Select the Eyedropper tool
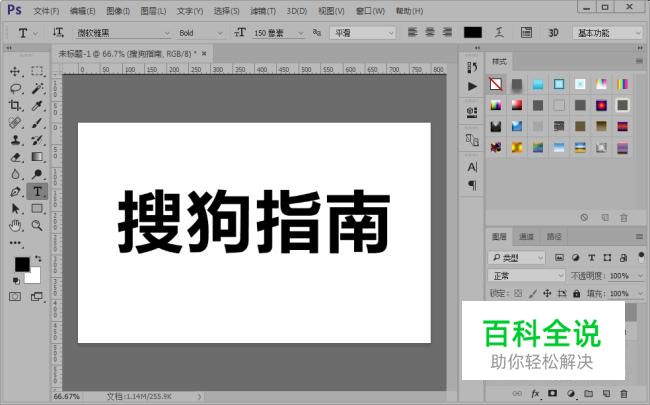Screen dimensions: 650x405 click(37, 106)
